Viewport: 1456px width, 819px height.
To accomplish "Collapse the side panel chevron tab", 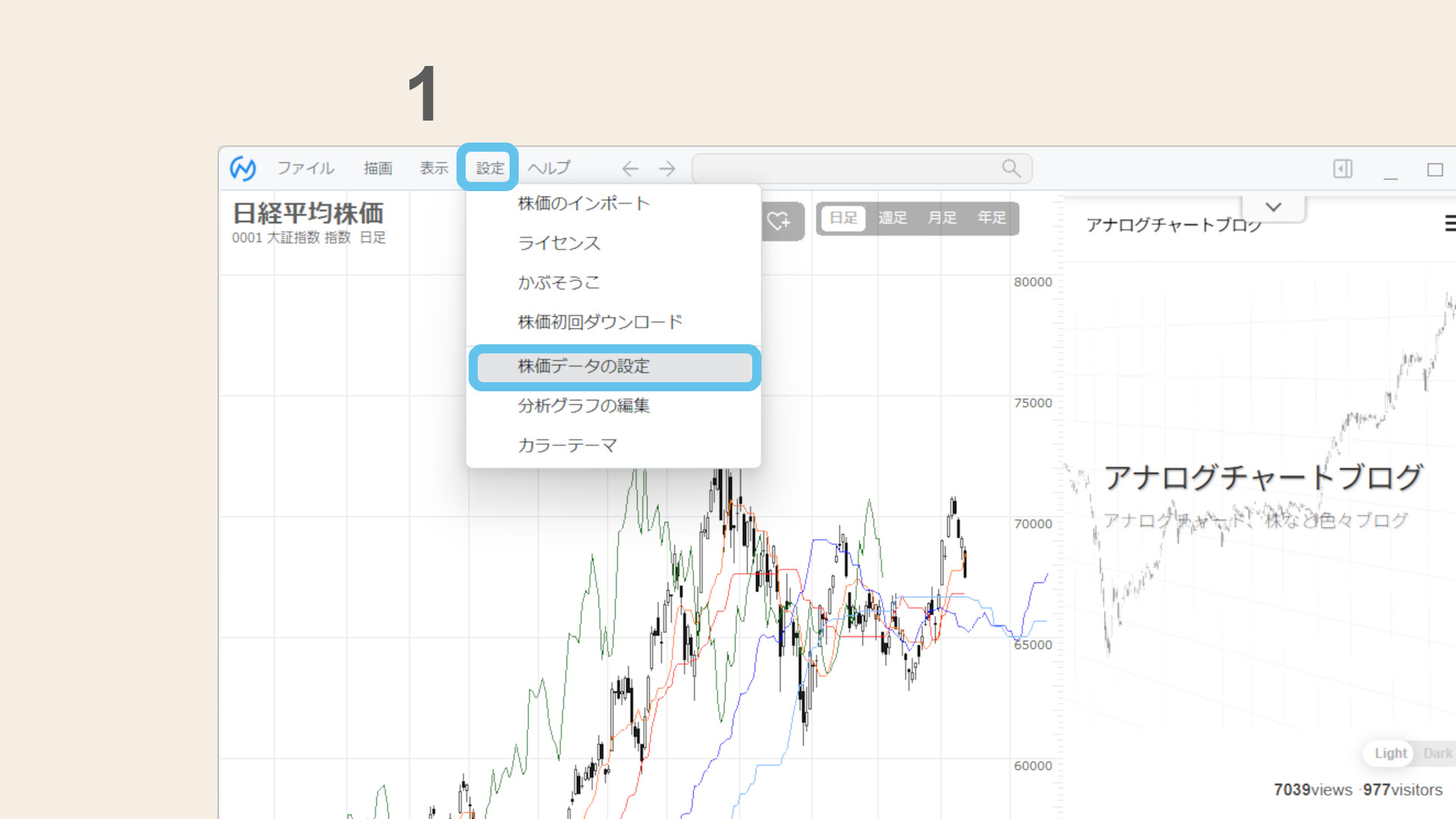I will pos(1273,207).
